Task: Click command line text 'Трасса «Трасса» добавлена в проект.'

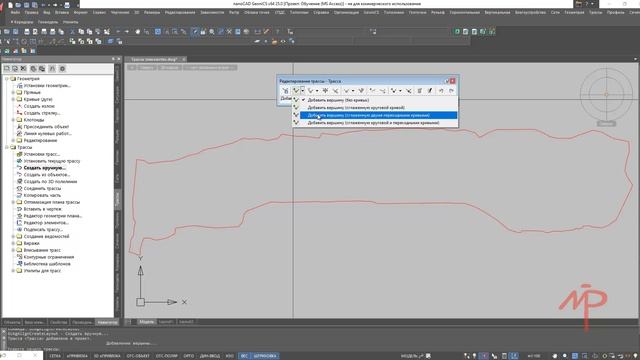Action: tap(50, 339)
